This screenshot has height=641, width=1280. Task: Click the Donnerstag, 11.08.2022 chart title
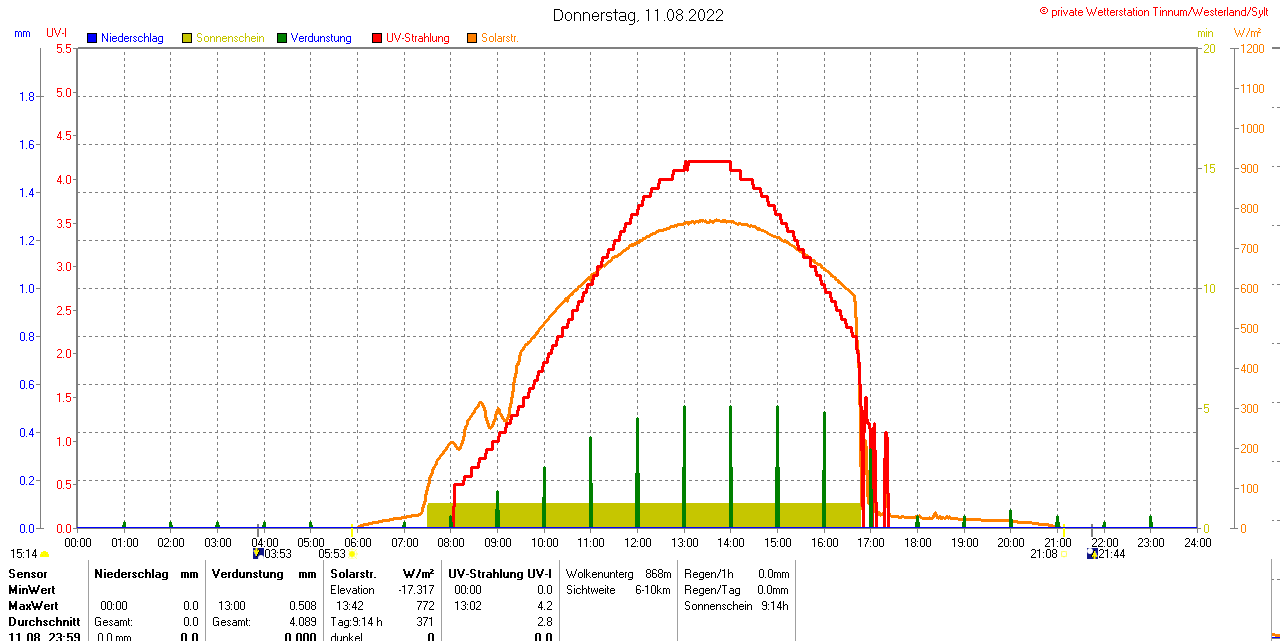[x=638, y=15]
